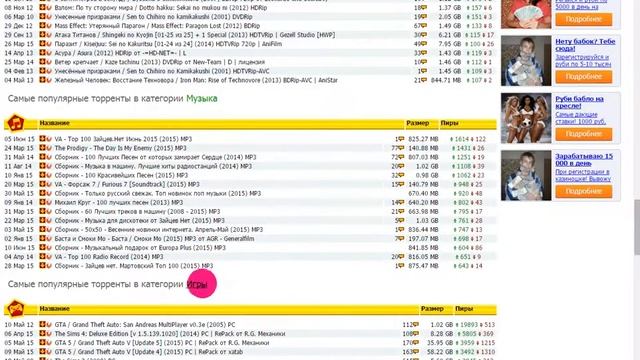Screen dimensions: 640x360
Task: Click the download icon for The Prodigy row
Action: pyautogui.click(x=42, y=148)
